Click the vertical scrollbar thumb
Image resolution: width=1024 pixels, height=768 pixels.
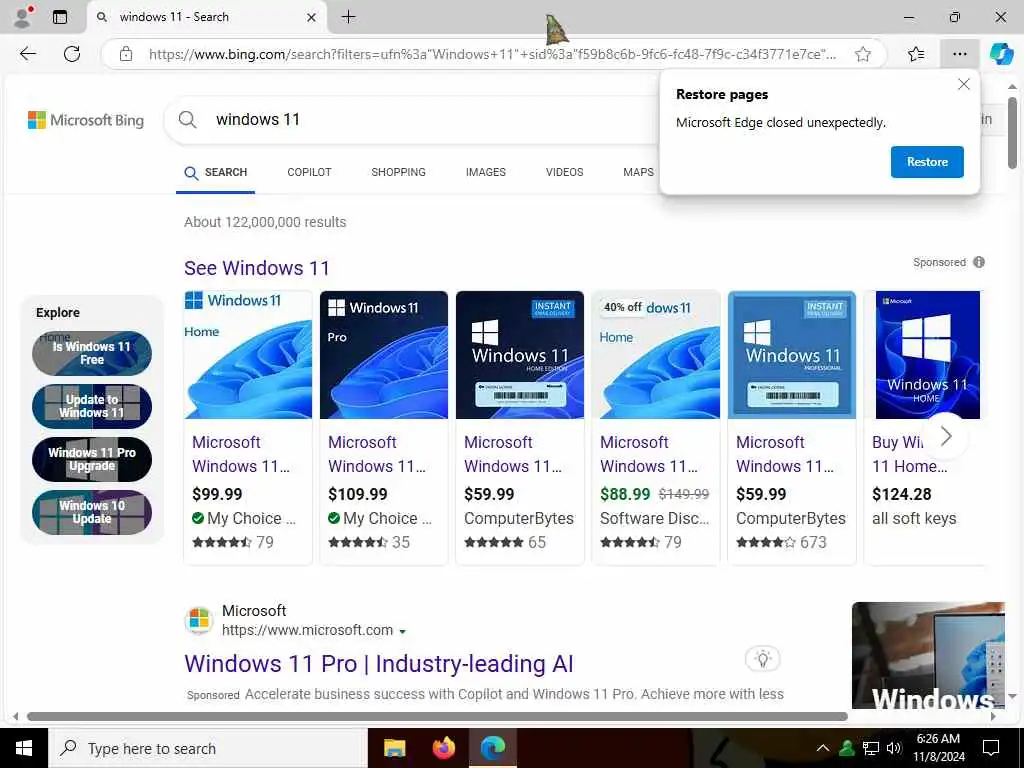[x=1012, y=133]
